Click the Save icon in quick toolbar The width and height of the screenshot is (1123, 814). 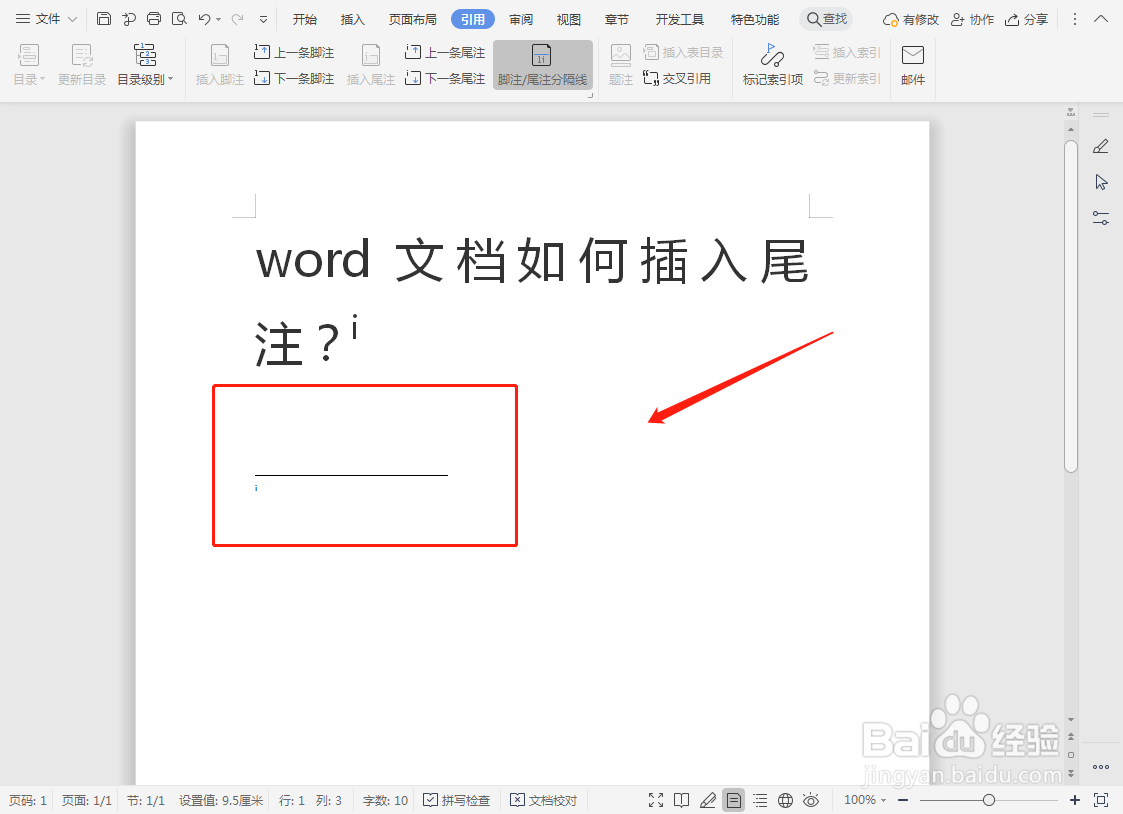[104, 19]
